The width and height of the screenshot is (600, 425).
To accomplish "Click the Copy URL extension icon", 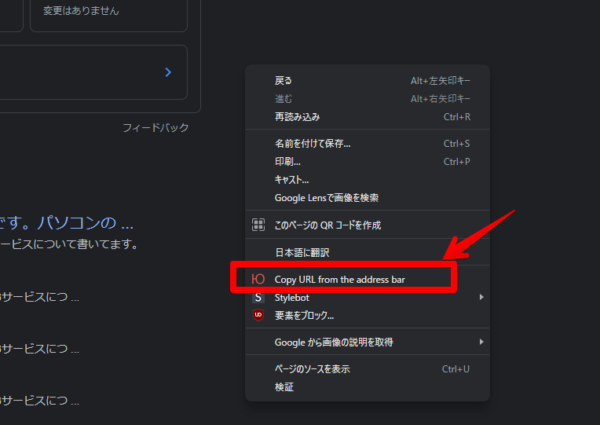I will 258,279.
